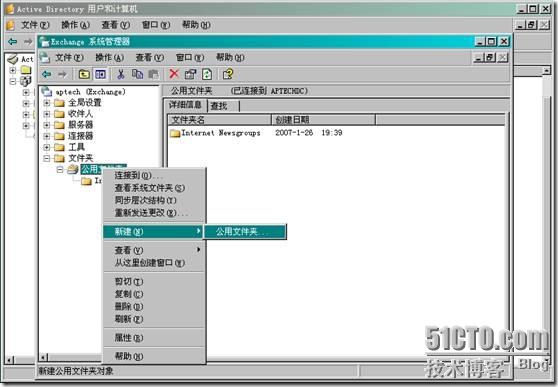Select 服务器 folder in tree

80,125
